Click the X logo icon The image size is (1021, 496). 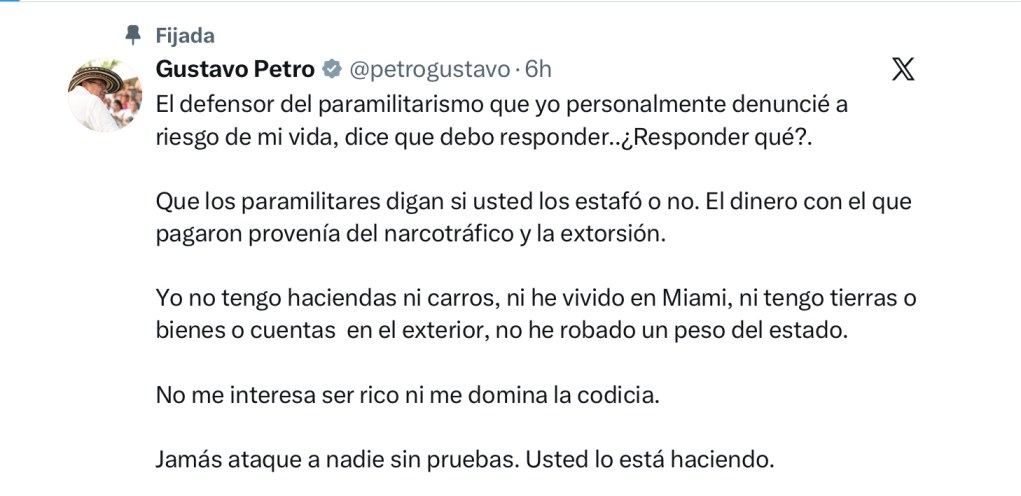click(x=903, y=69)
